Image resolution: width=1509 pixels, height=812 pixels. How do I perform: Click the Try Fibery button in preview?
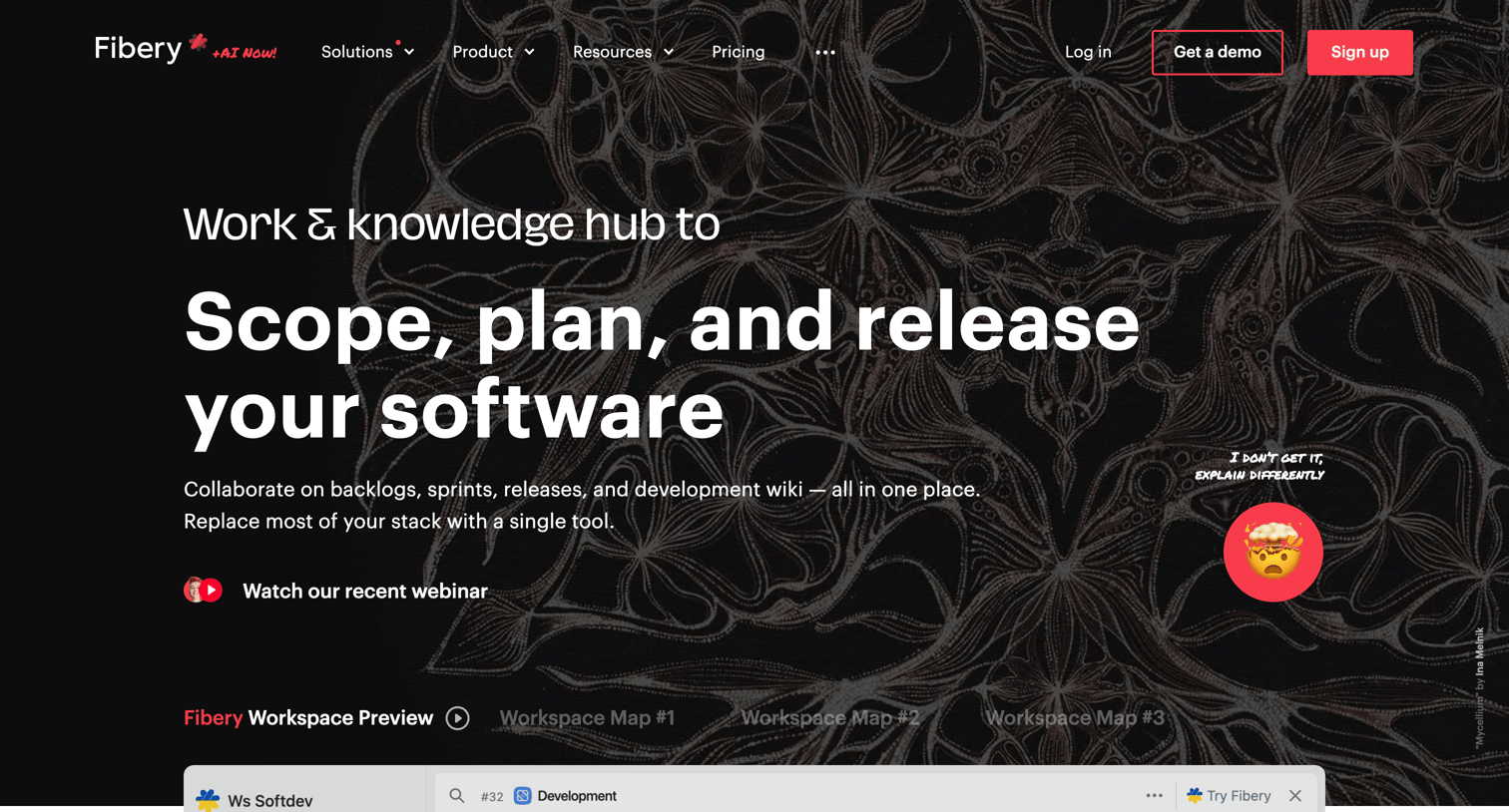[x=1229, y=796]
